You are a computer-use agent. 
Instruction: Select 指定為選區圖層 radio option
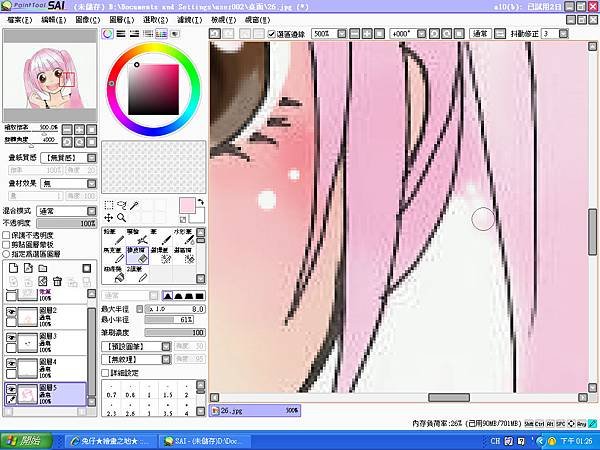[x=6, y=254]
